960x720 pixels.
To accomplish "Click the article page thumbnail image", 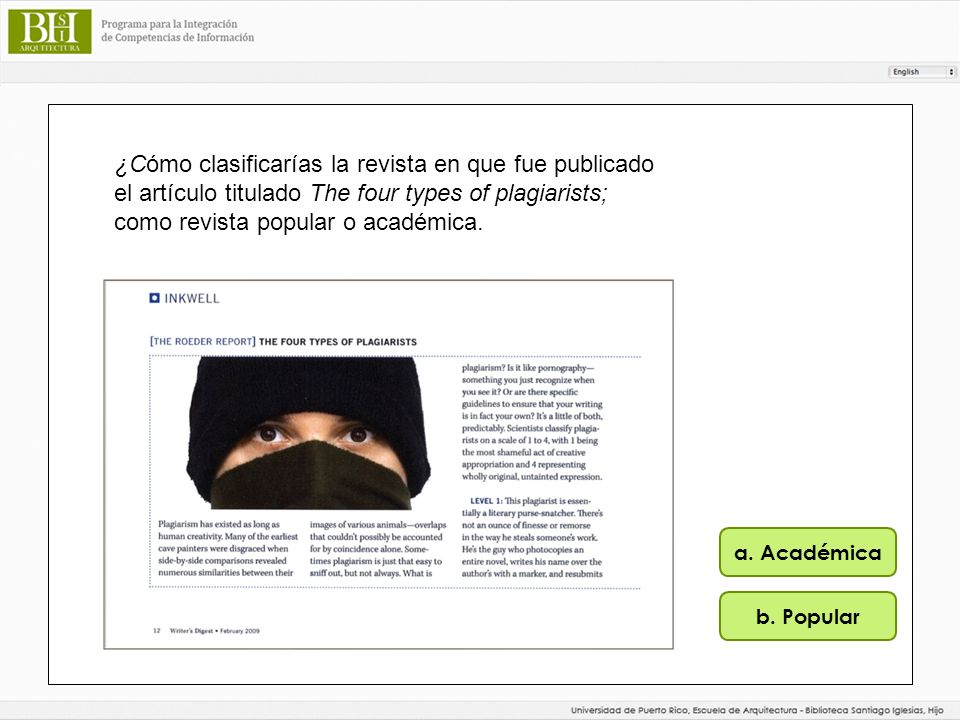I will (388, 464).
